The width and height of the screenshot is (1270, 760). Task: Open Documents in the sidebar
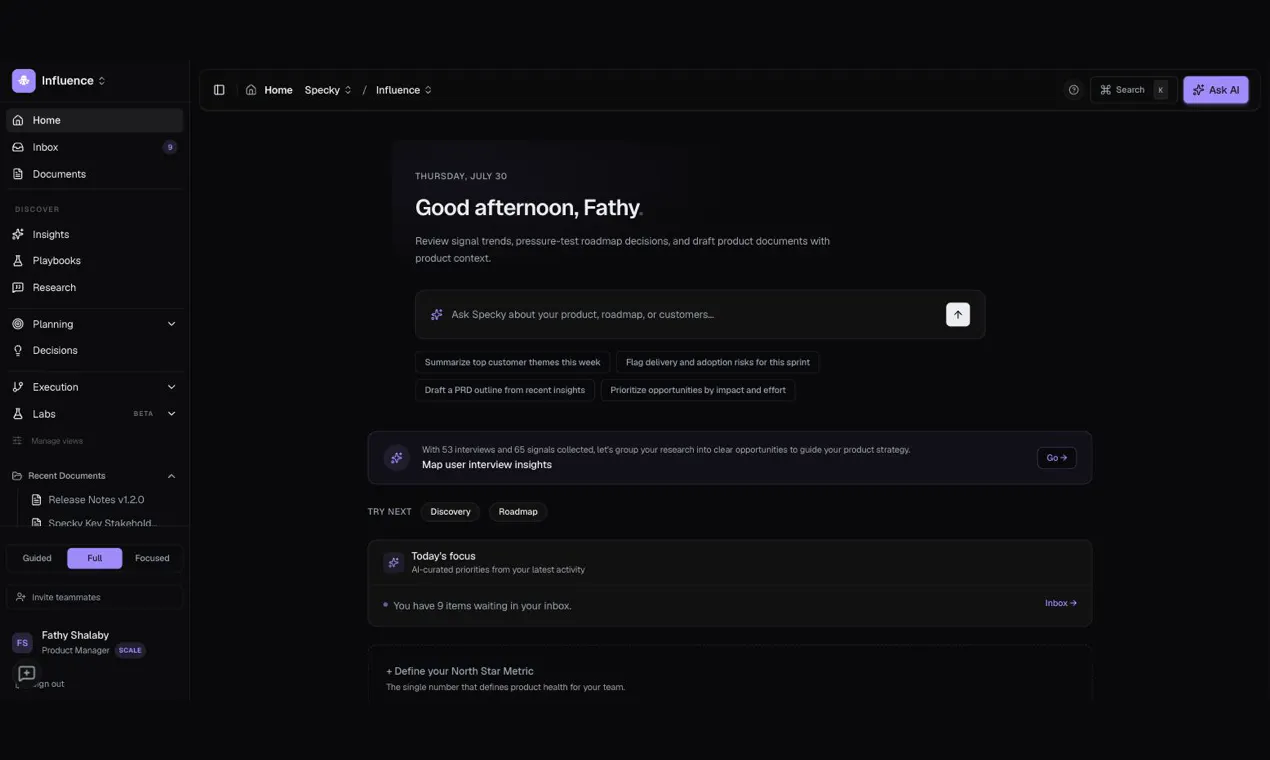click(95, 174)
